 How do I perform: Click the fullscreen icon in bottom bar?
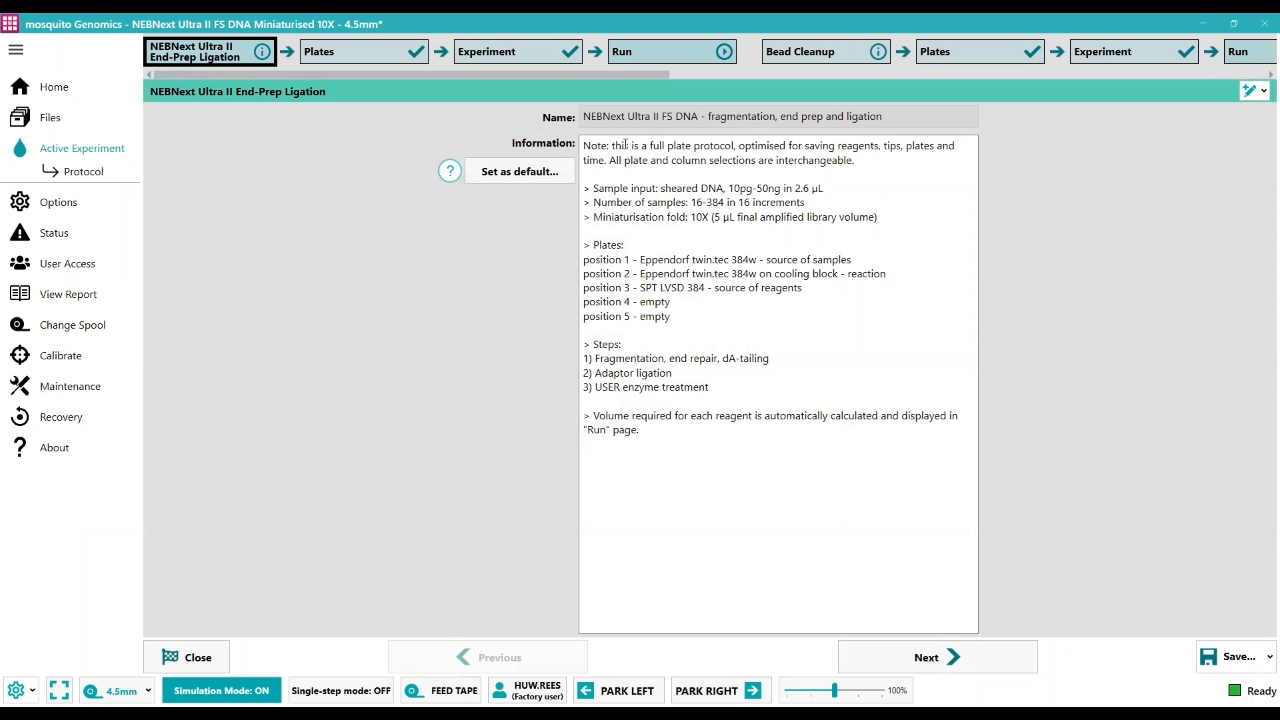tap(59, 691)
